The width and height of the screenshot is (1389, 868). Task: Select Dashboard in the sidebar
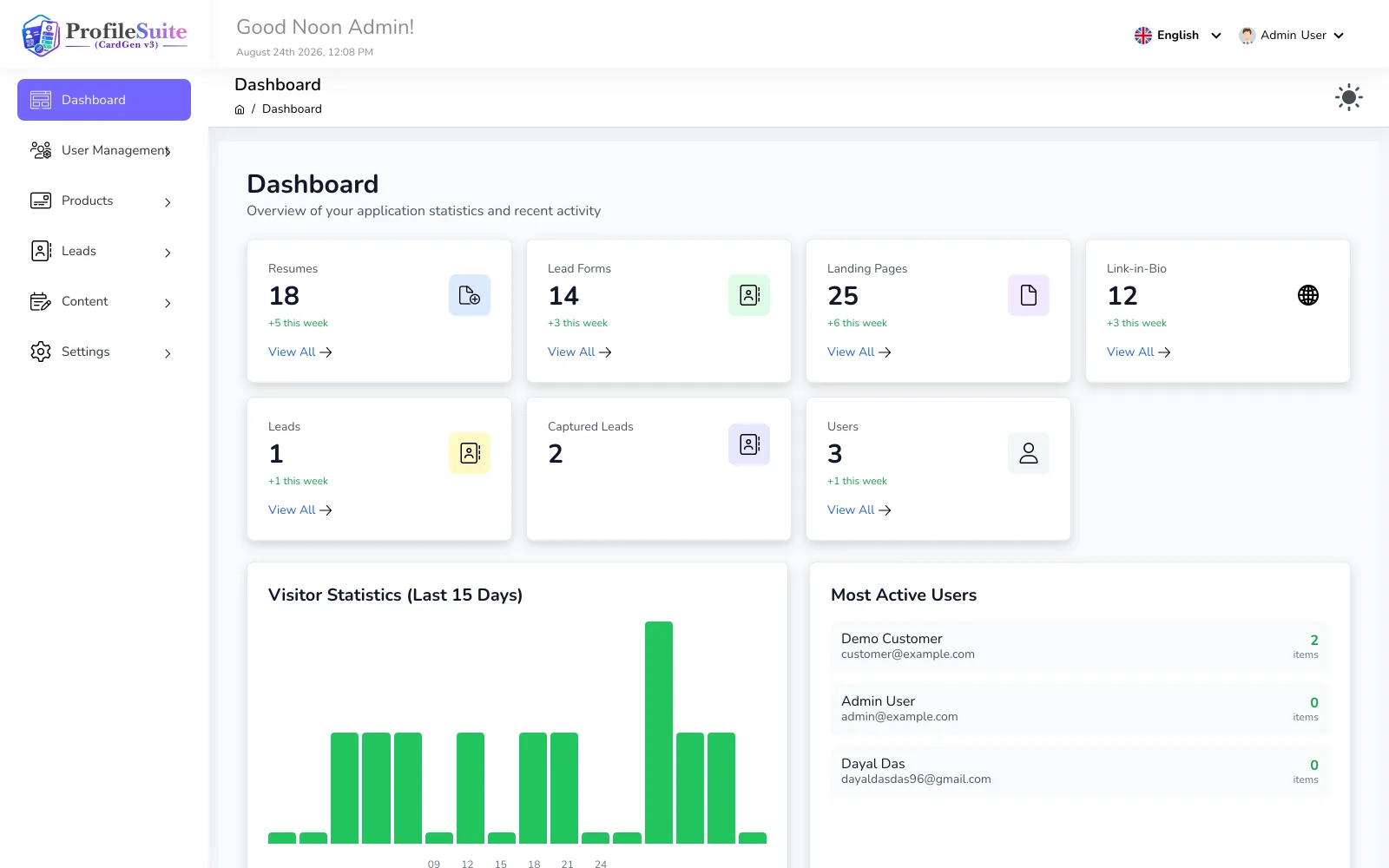(104, 100)
